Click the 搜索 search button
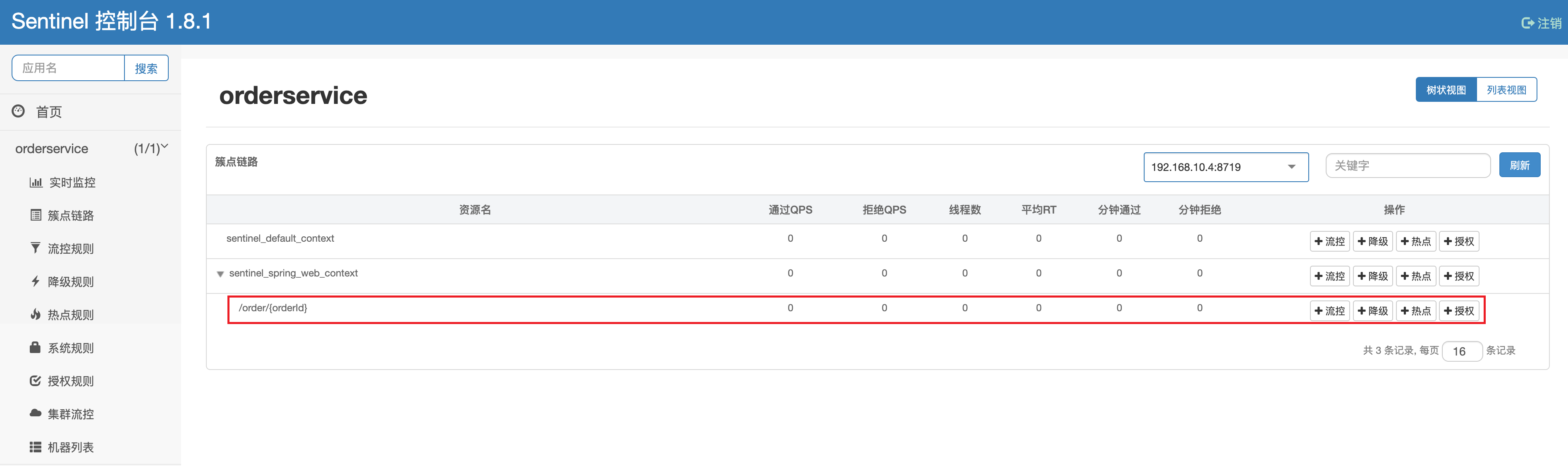Screen dimensions: 1568x466 (x=146, y=68)
